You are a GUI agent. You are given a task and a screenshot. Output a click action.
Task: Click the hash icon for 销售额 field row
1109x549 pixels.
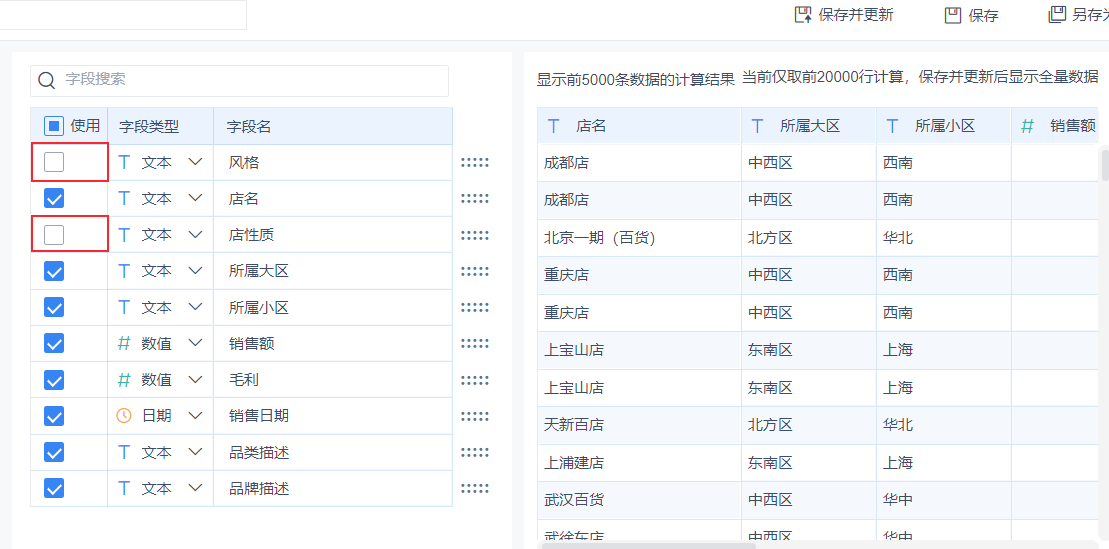pyautogui.click(x=124, y=344)
